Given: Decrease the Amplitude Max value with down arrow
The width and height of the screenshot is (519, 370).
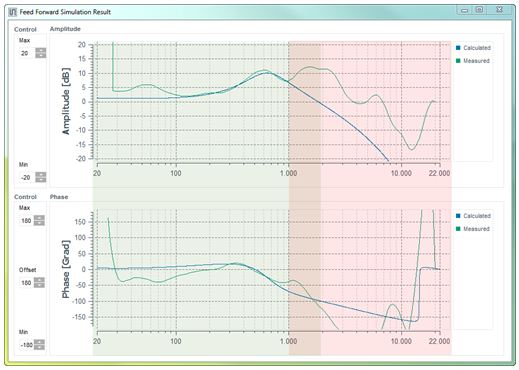Looking at the screenshot, I should pyautogui.click(x=41, y=55).
